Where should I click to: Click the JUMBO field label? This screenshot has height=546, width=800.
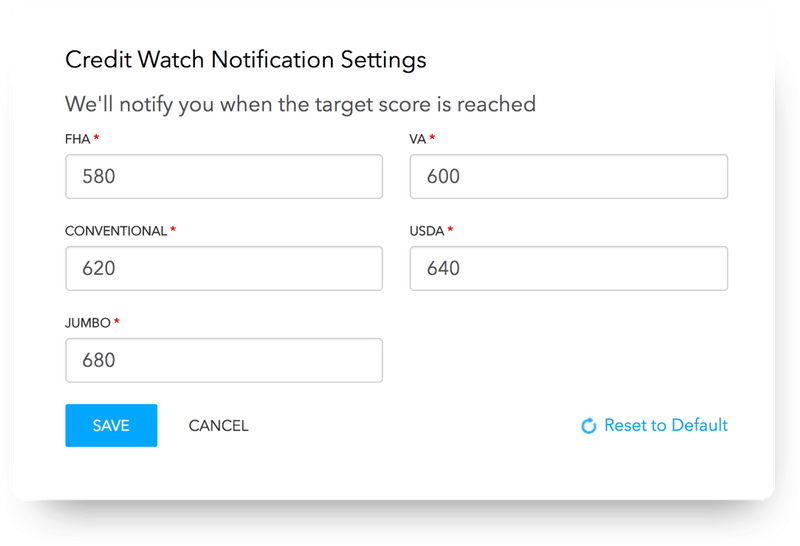click(88, 322)
